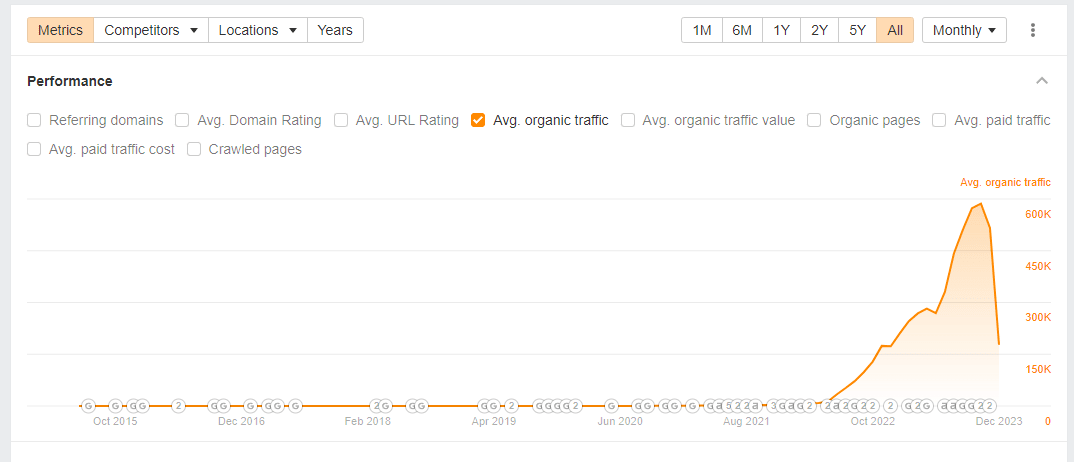This screenshot has height=462, width=1074.
Task: Click isolated 2 marker right of Oct 2022
Action: (x=890, y=406)
